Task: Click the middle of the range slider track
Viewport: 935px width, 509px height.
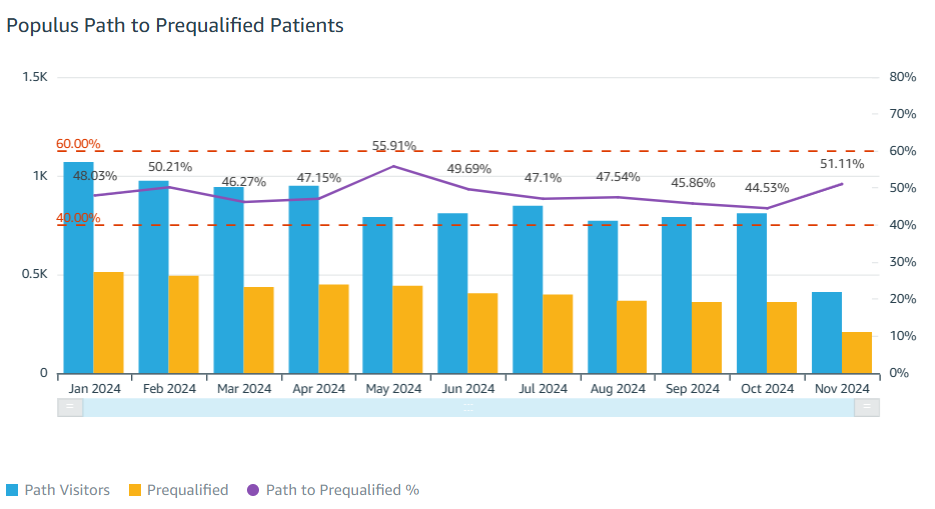Action: click(x=468, y=406)
